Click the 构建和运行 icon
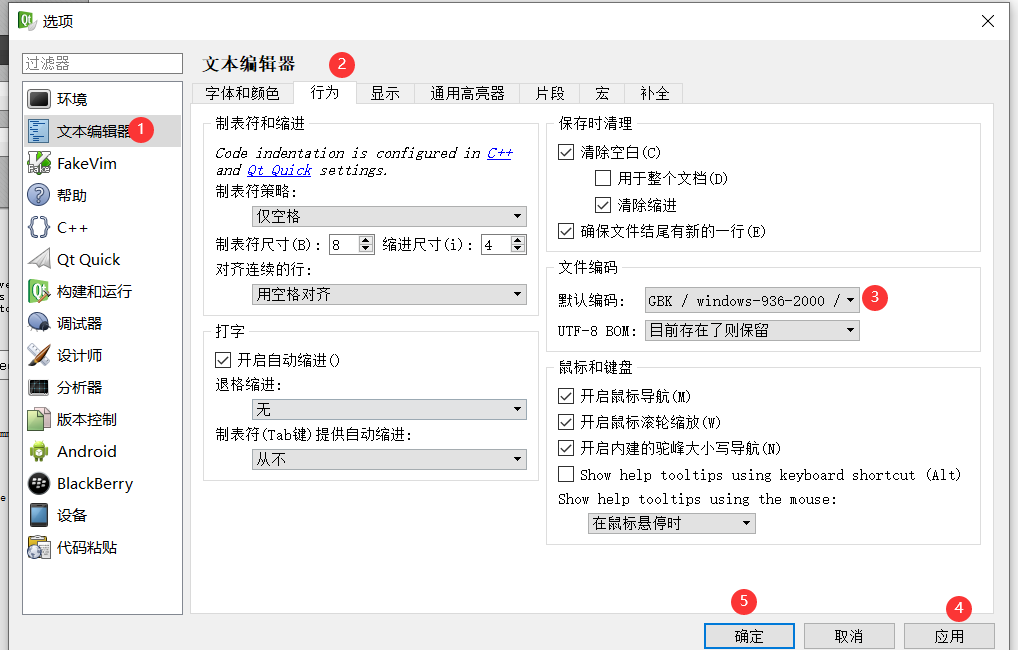The image size is (1018, 650). pyautogui.click(x=38, y=291)
